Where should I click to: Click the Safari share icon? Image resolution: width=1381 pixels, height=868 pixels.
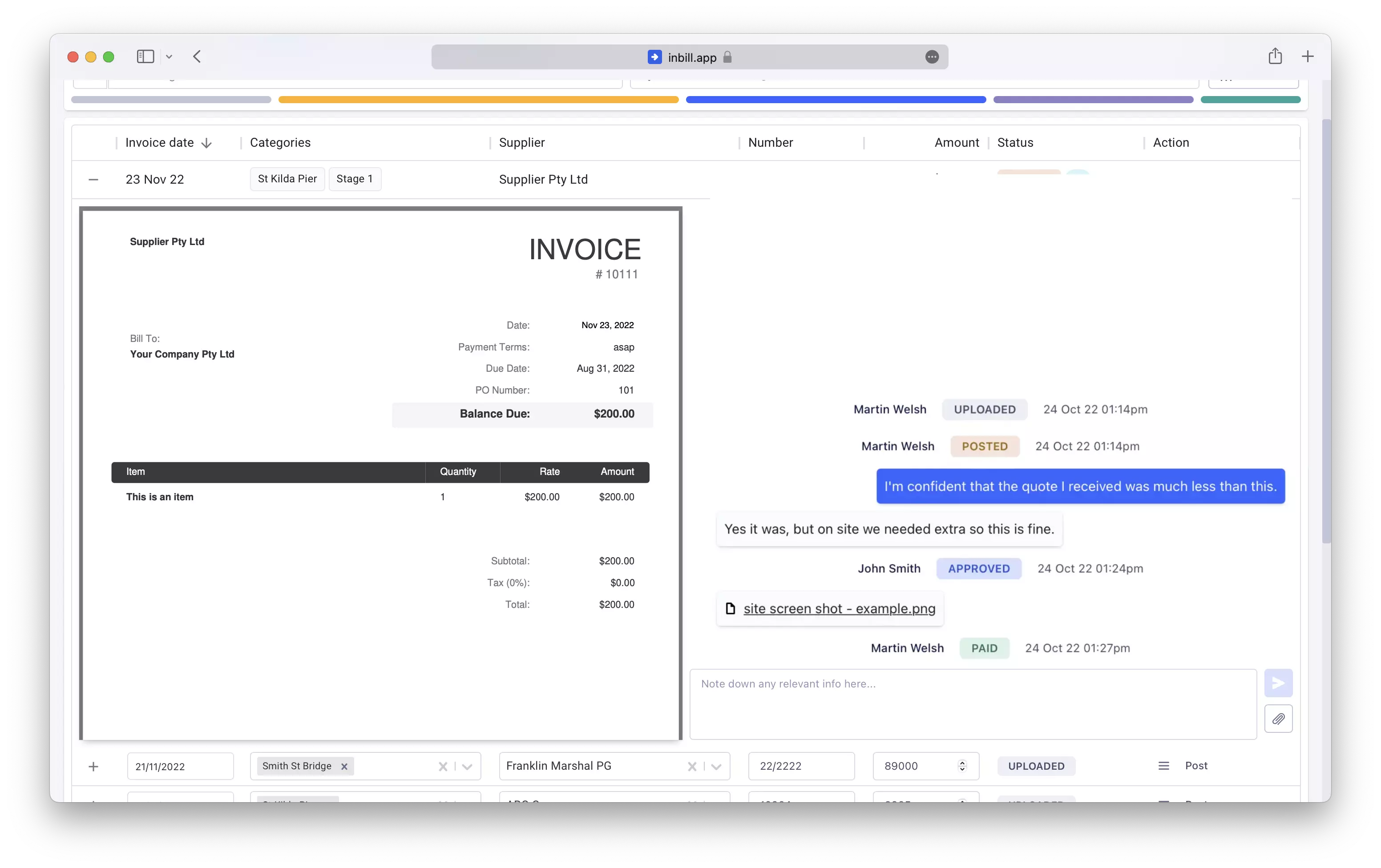pos(1275,56)
